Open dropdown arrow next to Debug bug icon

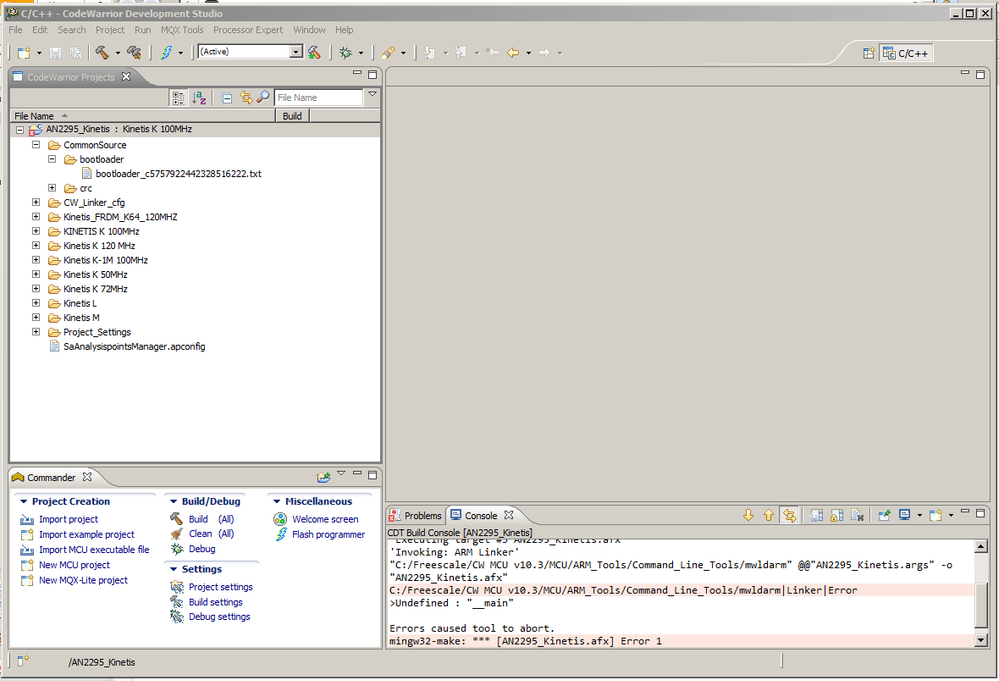(x=361, y=53)
